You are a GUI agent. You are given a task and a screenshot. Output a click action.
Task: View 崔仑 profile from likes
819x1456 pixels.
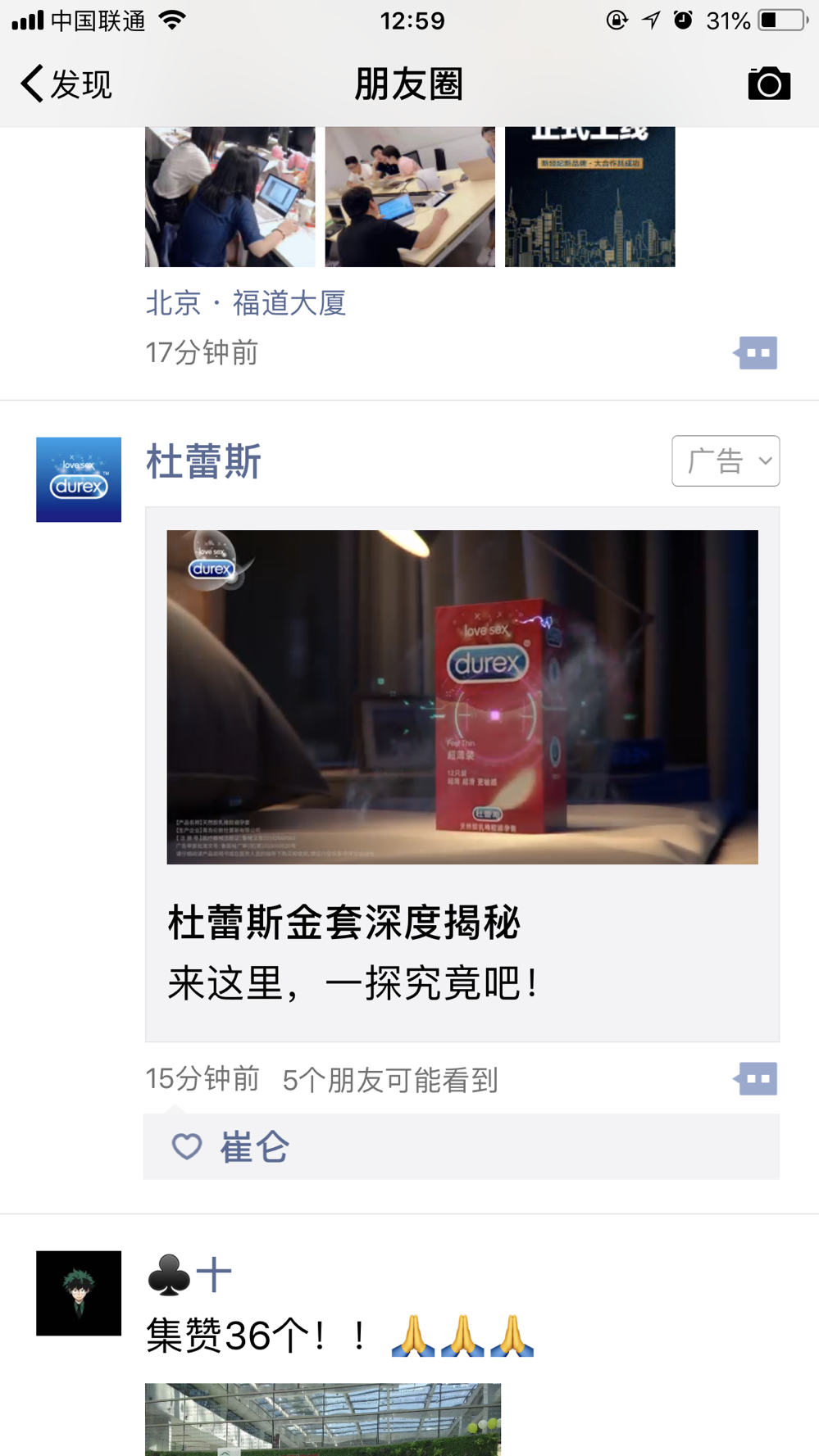pos(254,1147)
